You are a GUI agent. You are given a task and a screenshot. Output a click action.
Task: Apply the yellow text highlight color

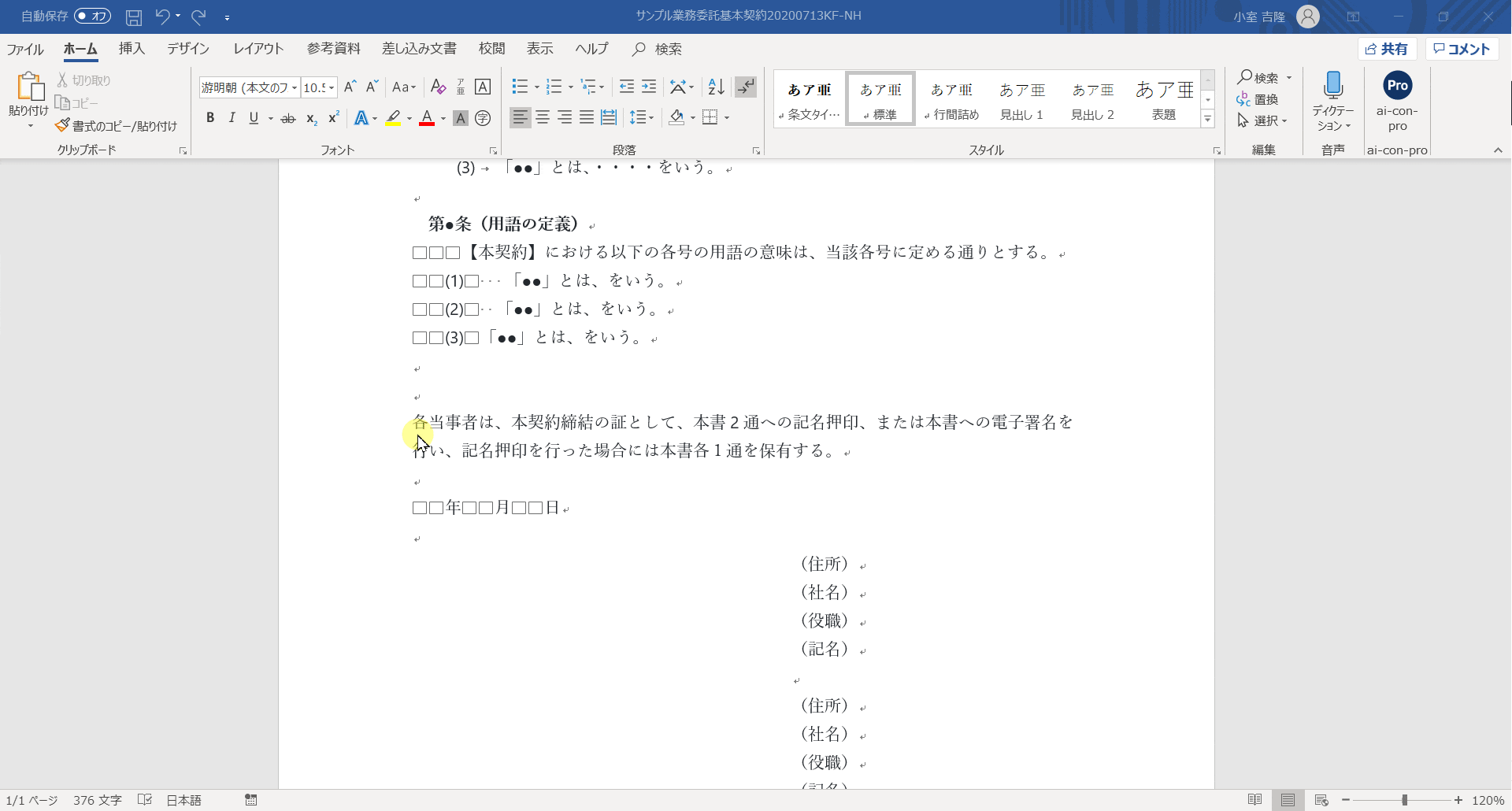393,118
